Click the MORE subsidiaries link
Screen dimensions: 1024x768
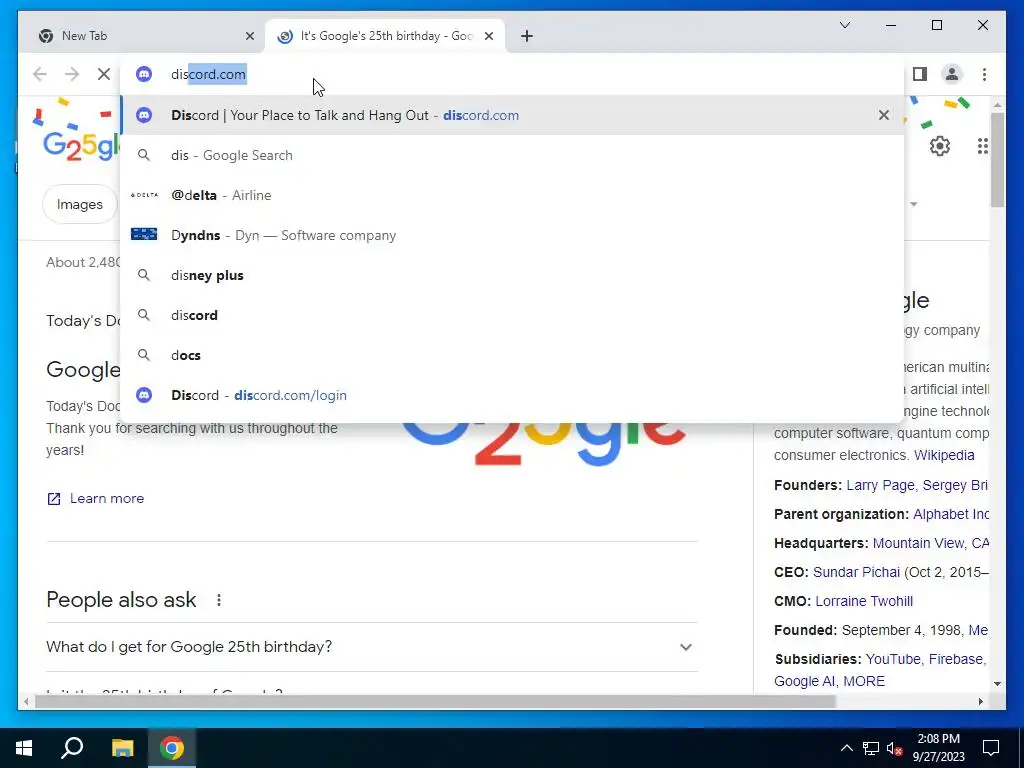tap(864, 681)
